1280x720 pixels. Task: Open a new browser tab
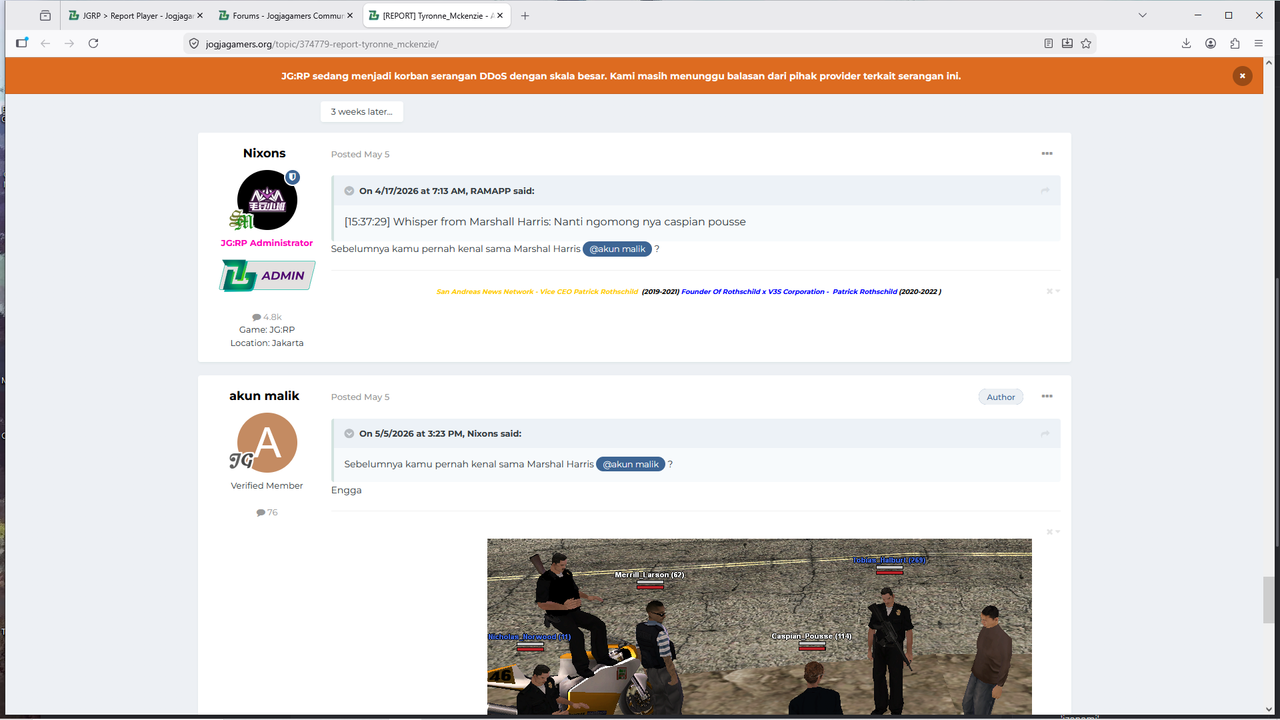[525, 16]
